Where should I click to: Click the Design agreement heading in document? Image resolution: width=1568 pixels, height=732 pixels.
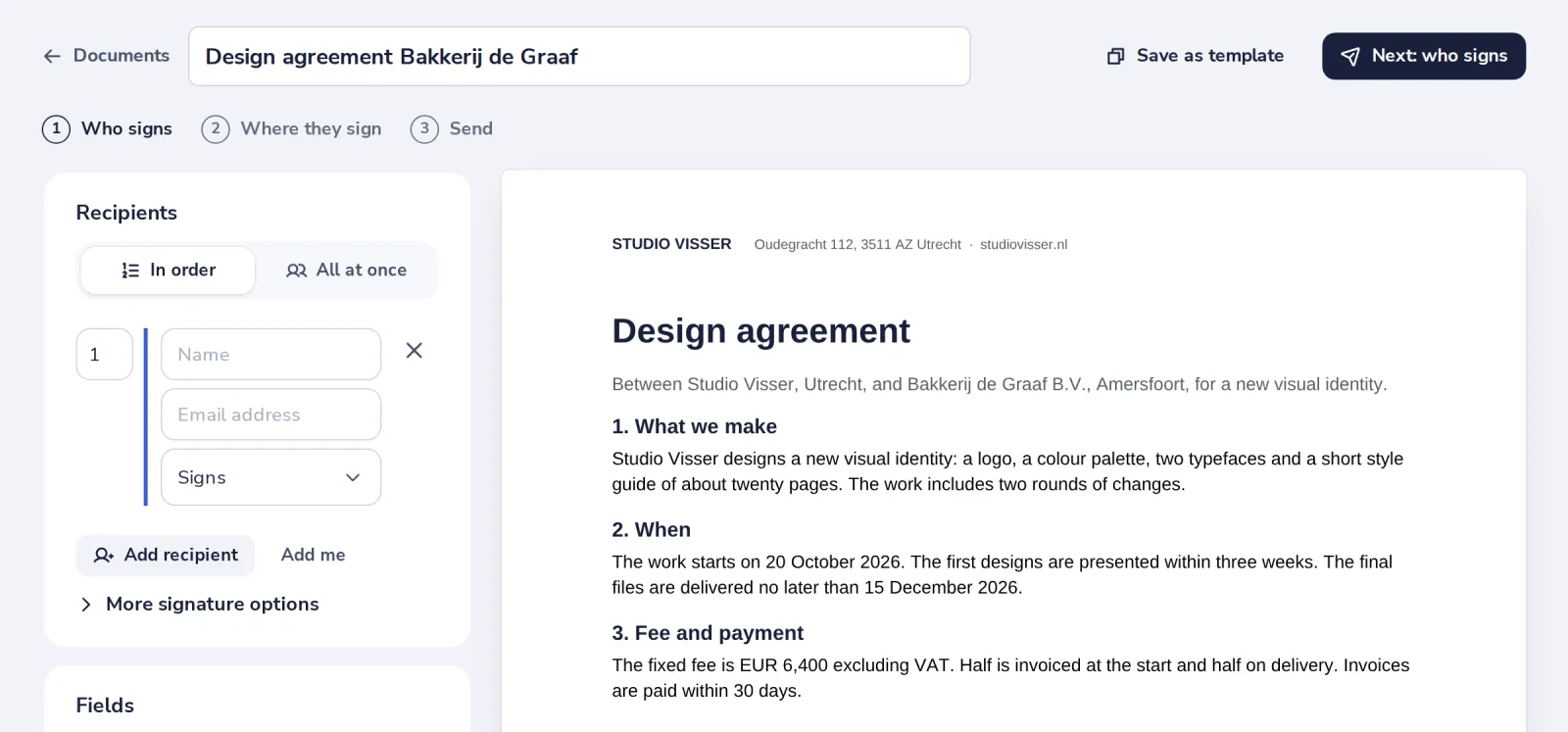click(760, 331)
